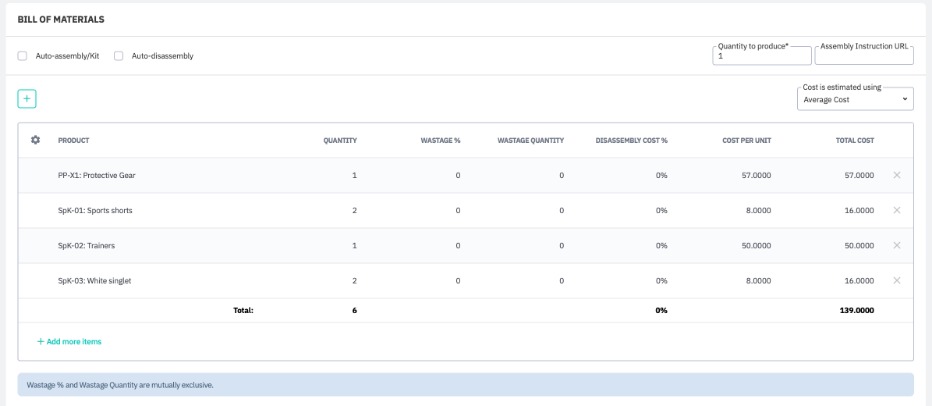The image size is (932, 406).
Task: Open the Average Cost dropdown
Action: click(855, 99)
